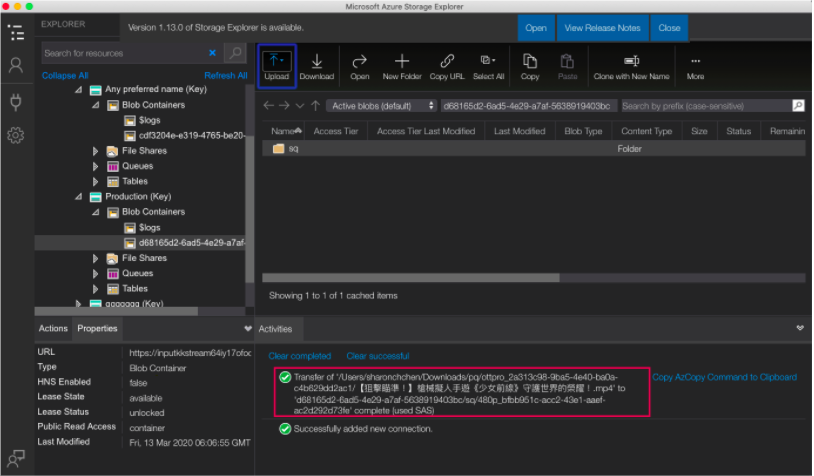This screenshot has width=814, height=476.
Task: Click Close in the update banner
Action: point(669,28)
